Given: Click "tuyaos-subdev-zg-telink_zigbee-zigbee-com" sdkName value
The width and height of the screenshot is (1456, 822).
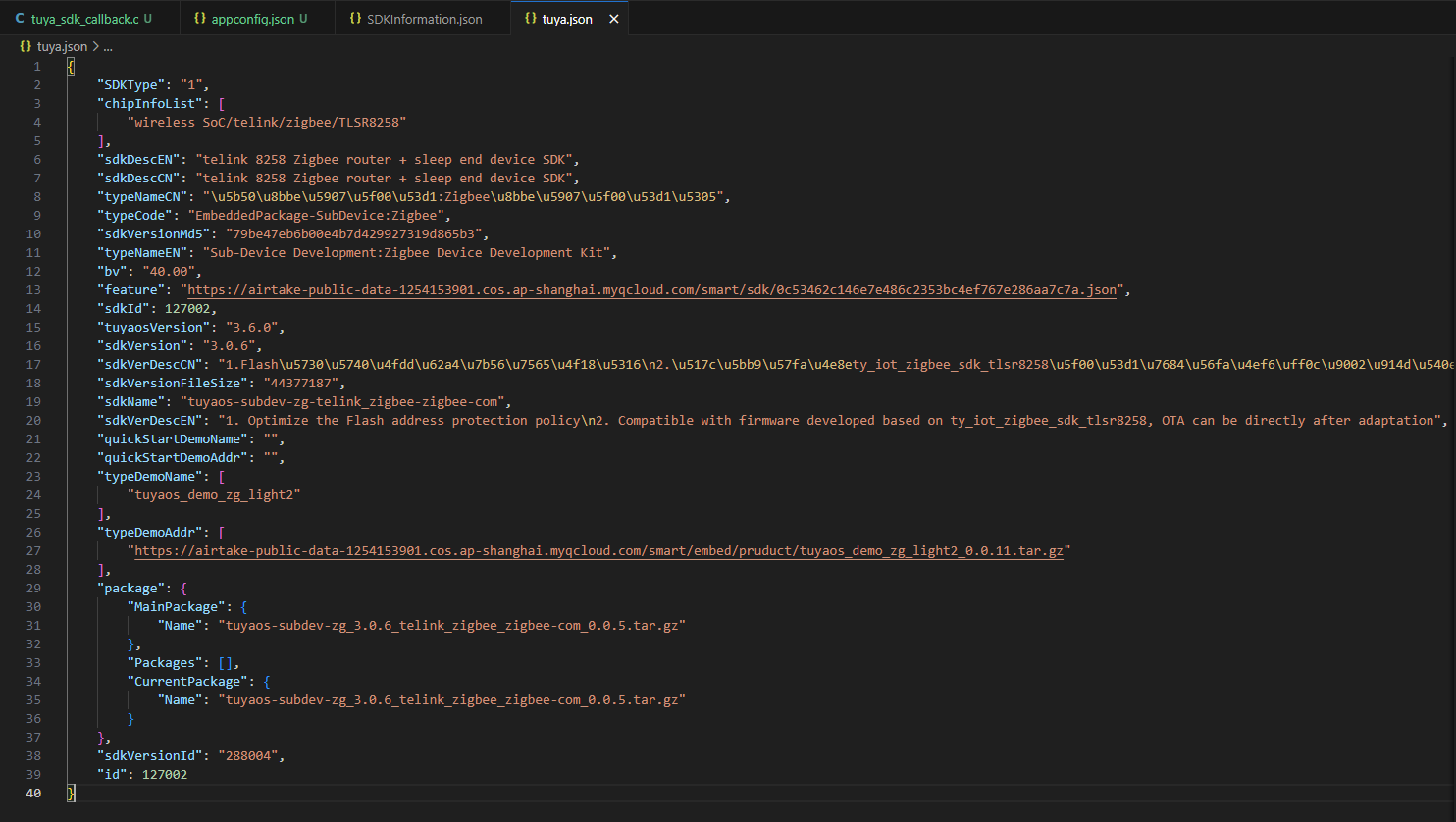Looking at the screenshot, I should [341, 401].
